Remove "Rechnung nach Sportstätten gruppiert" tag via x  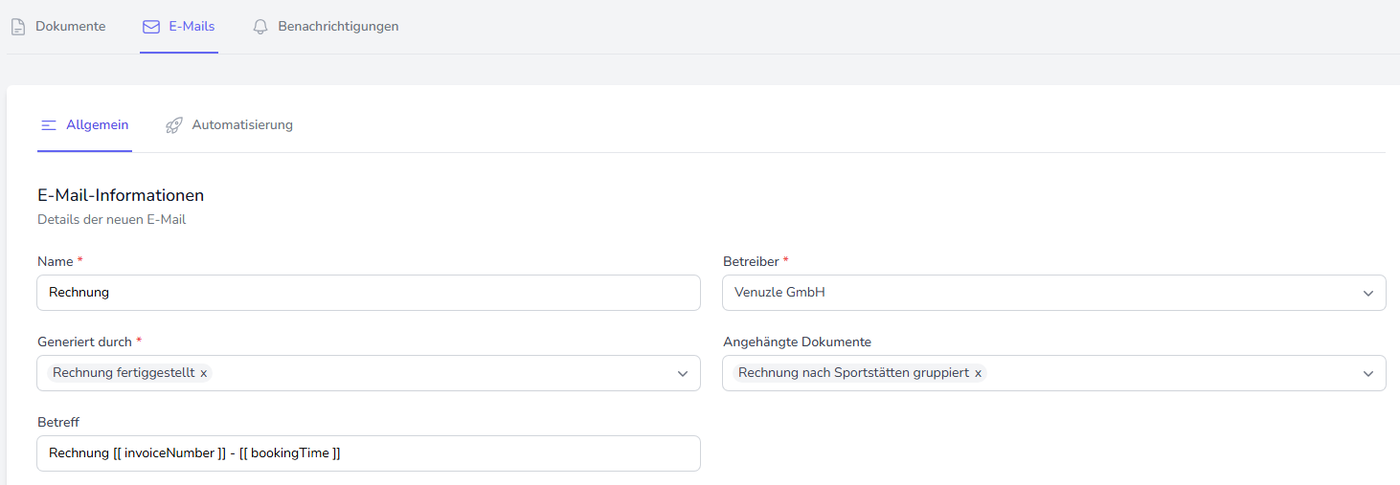[978, 373]
